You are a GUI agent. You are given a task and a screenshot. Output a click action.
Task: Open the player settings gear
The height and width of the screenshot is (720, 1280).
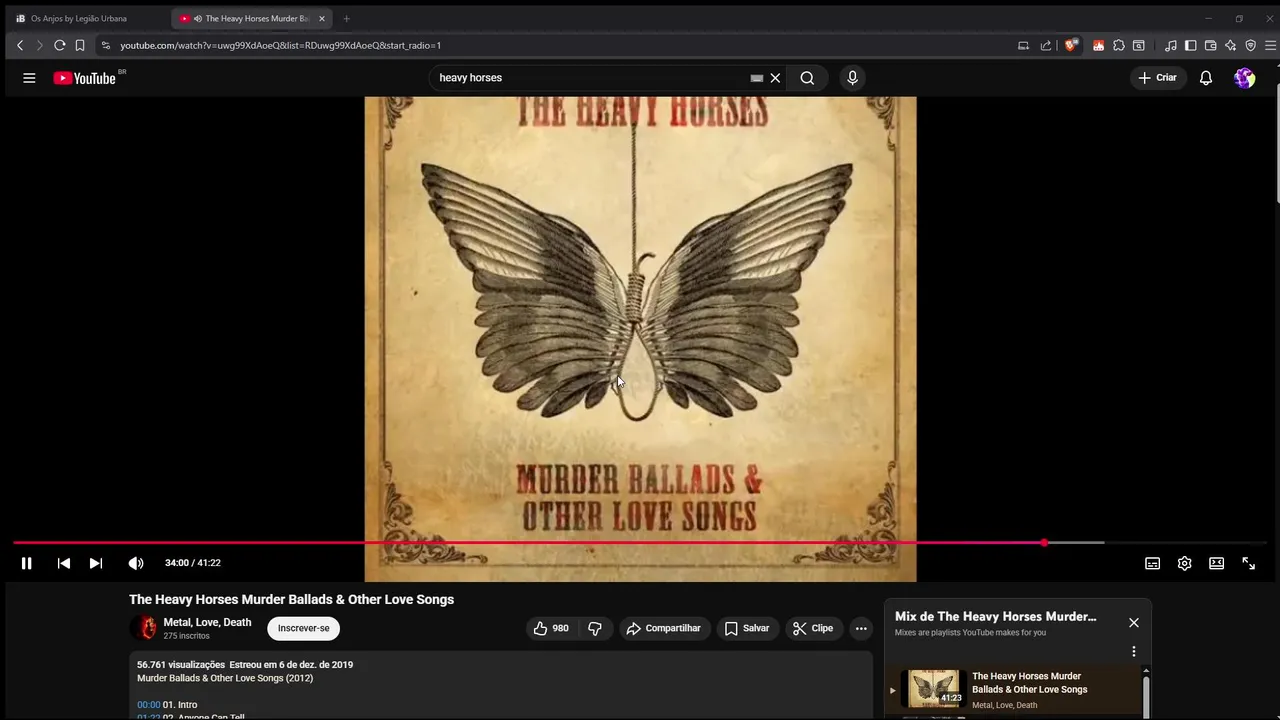1184,563
